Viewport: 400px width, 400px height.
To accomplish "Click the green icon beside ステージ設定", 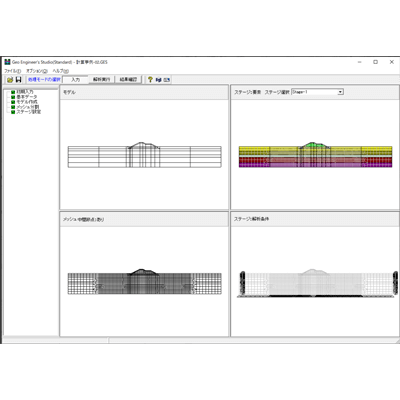I will click(x=13, y=112).
